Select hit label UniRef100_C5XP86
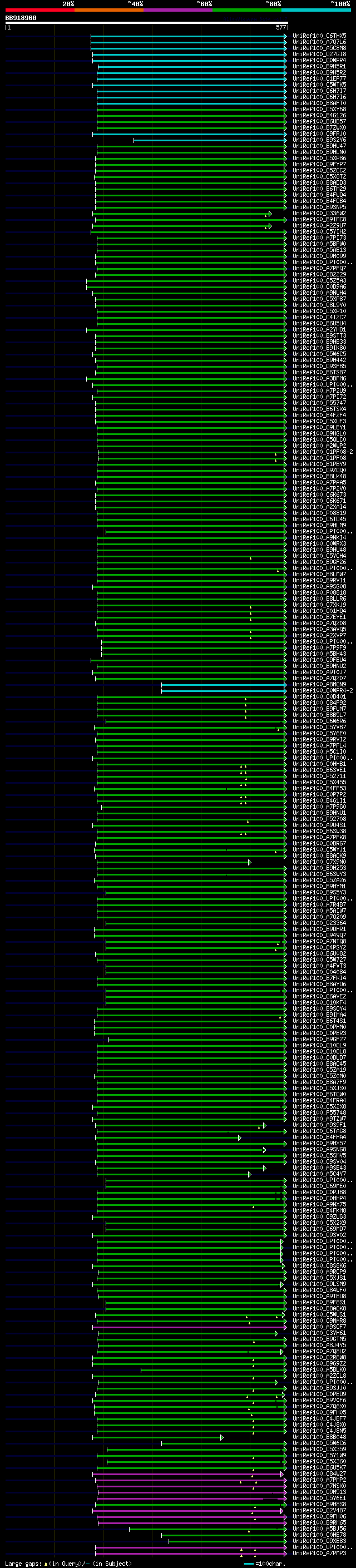 [319, 159]
